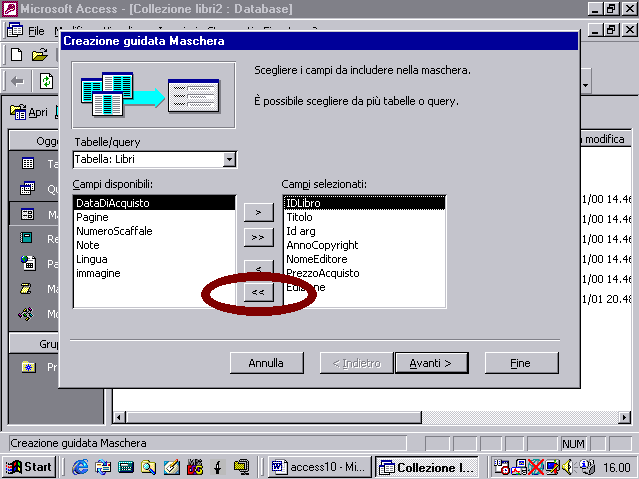Switch to access10 Word taskbar button
The width and height of the screenshot is (639, 479).
click(320, 467)
